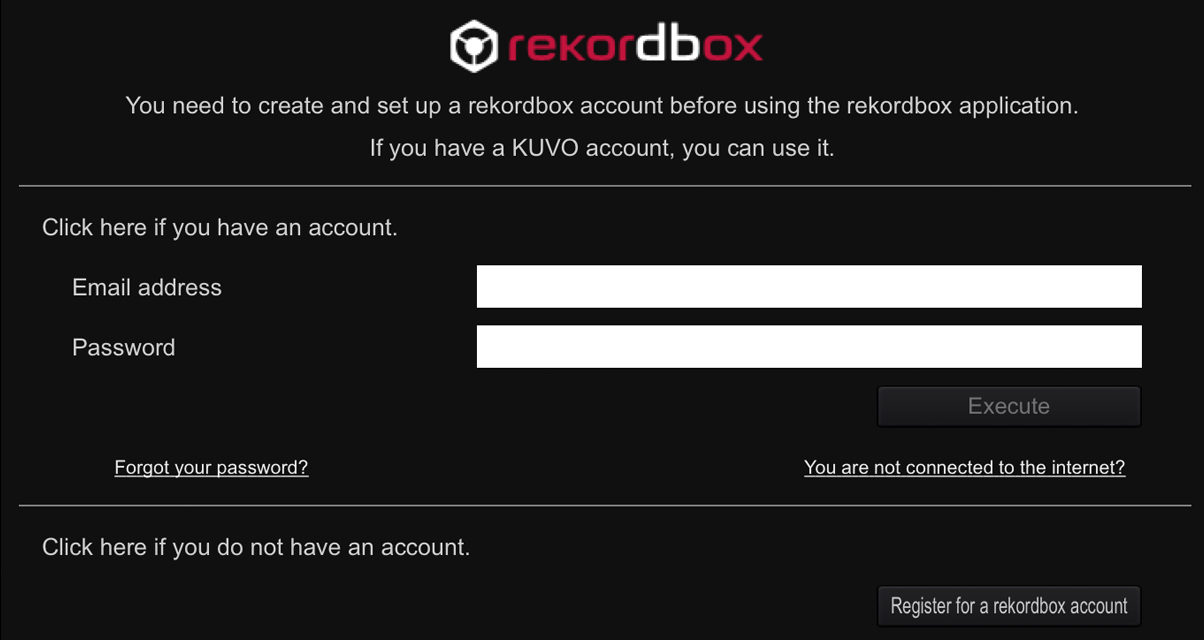Image resolution: width=1204 pixels, height=640 pixels.
Task: Click the divider line above the login section
Action: point(605,186)
